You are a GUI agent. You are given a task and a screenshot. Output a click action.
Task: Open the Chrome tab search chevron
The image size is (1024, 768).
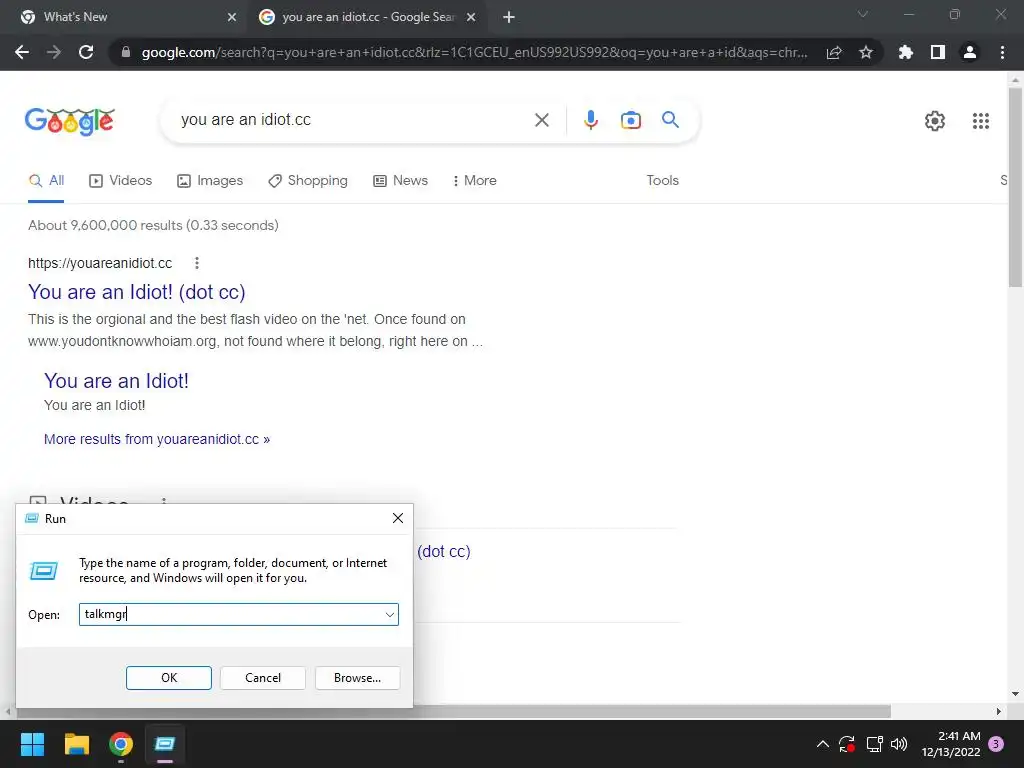863,14
